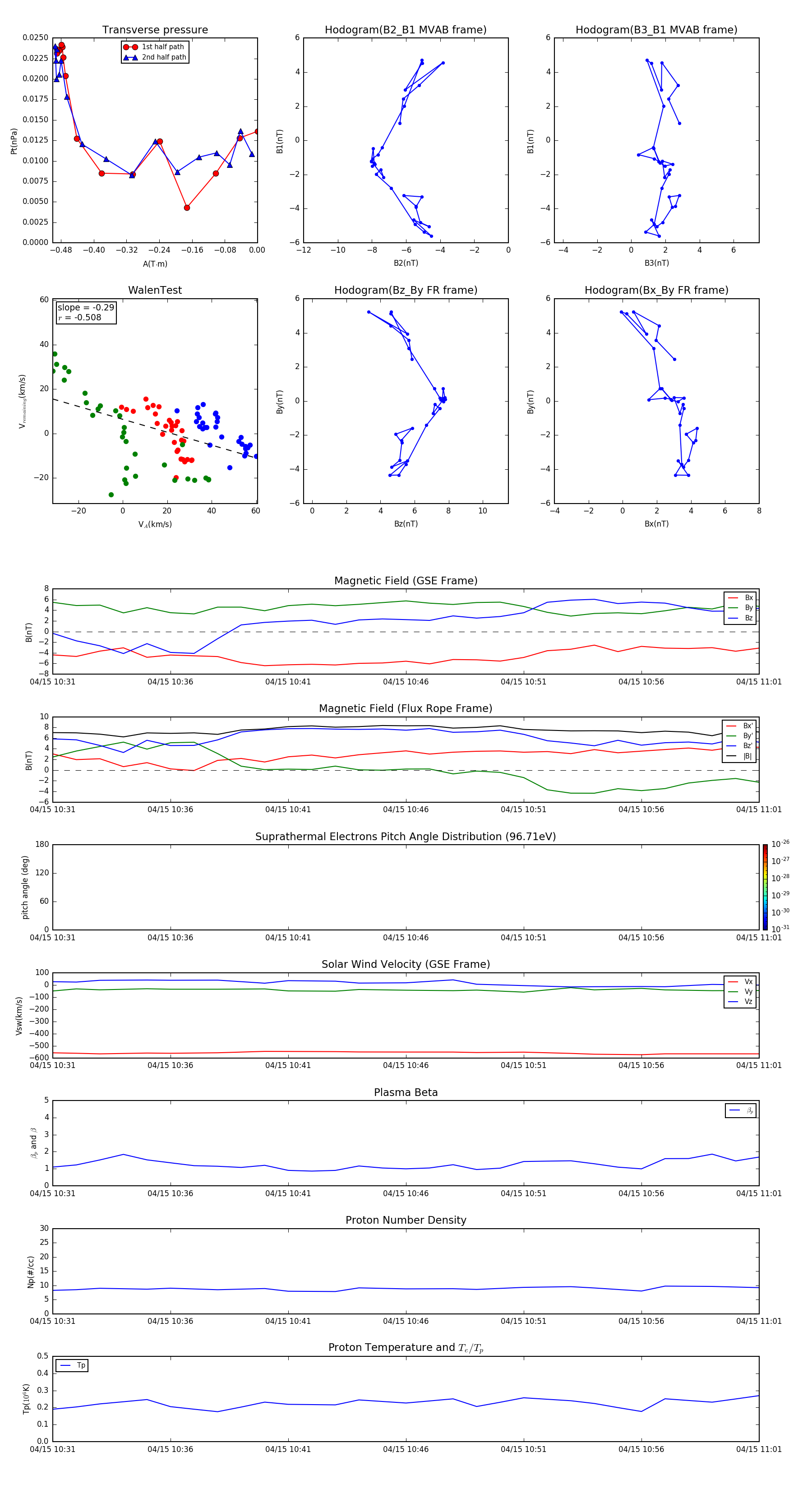The height and width of the screenshot is (1489, 812).
Task: Click the "Bz(nT)" x-axis label
Action: click(x=406, y=524)
